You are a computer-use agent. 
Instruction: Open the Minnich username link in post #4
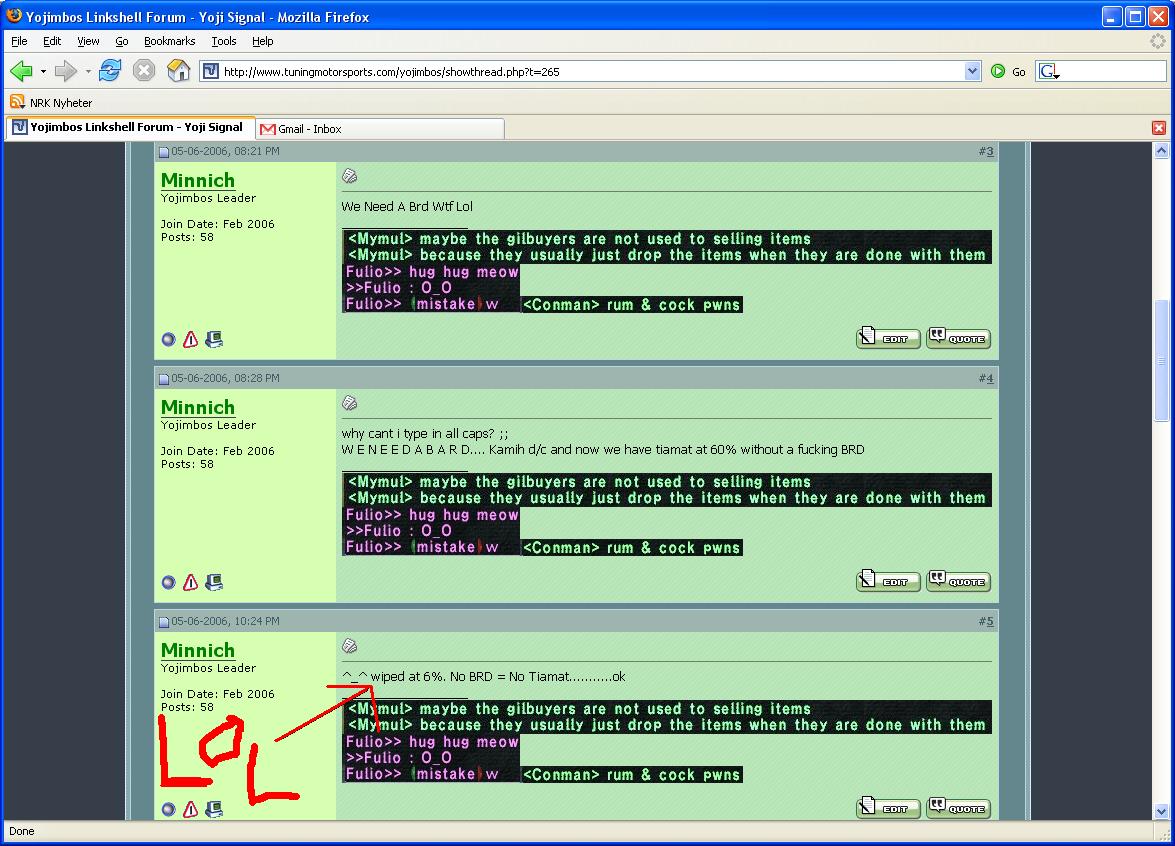click(198, 407)
